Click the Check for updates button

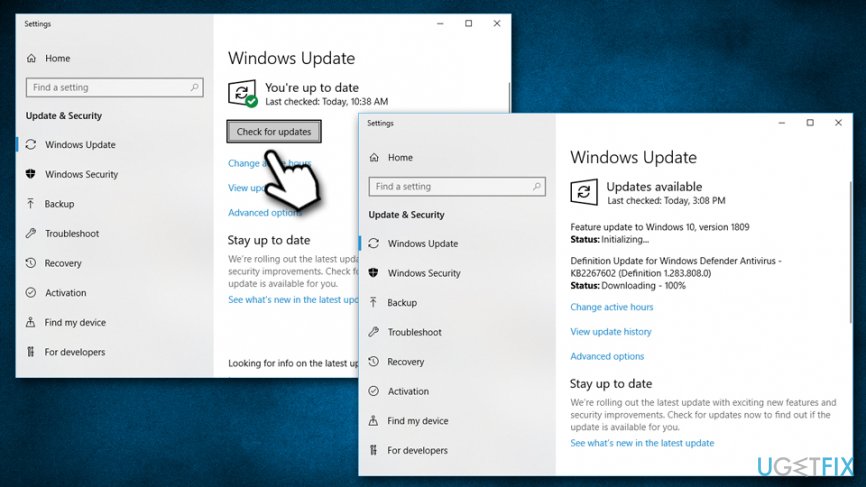click(274, 131)
